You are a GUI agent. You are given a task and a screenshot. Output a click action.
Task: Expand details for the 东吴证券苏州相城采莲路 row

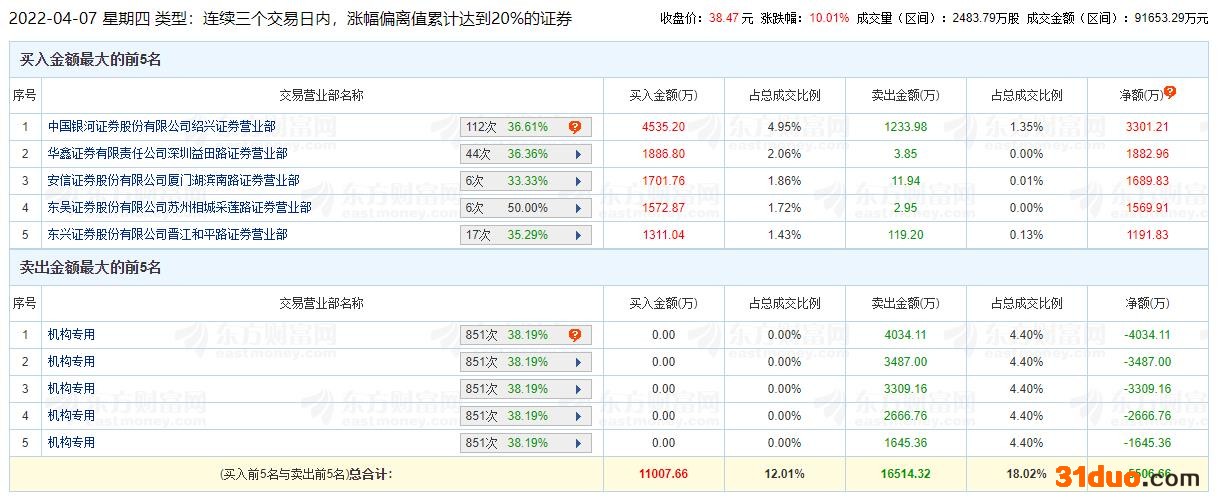[x=578, y=208]
